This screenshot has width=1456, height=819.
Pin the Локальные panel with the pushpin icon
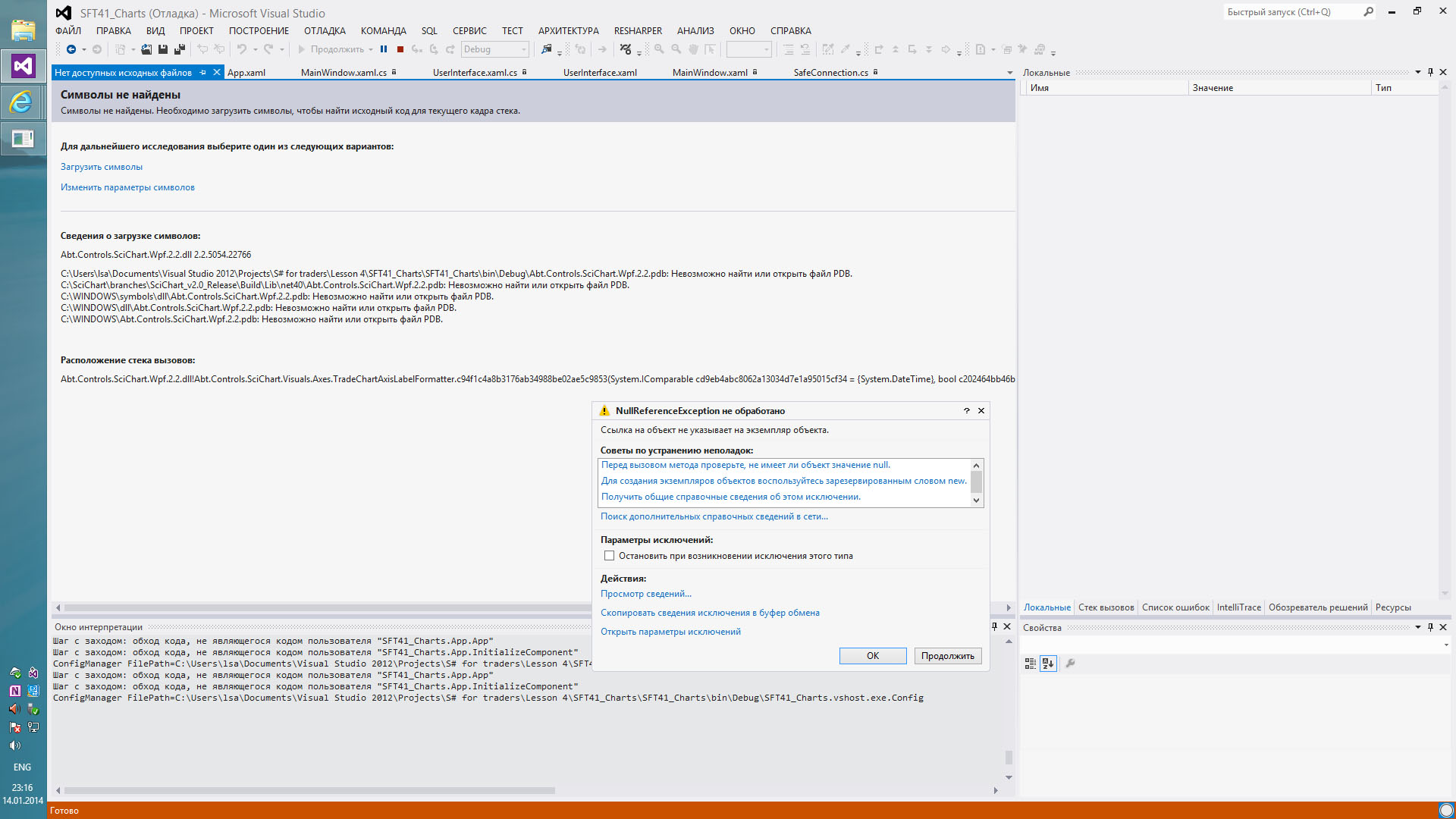[1430, 72]
